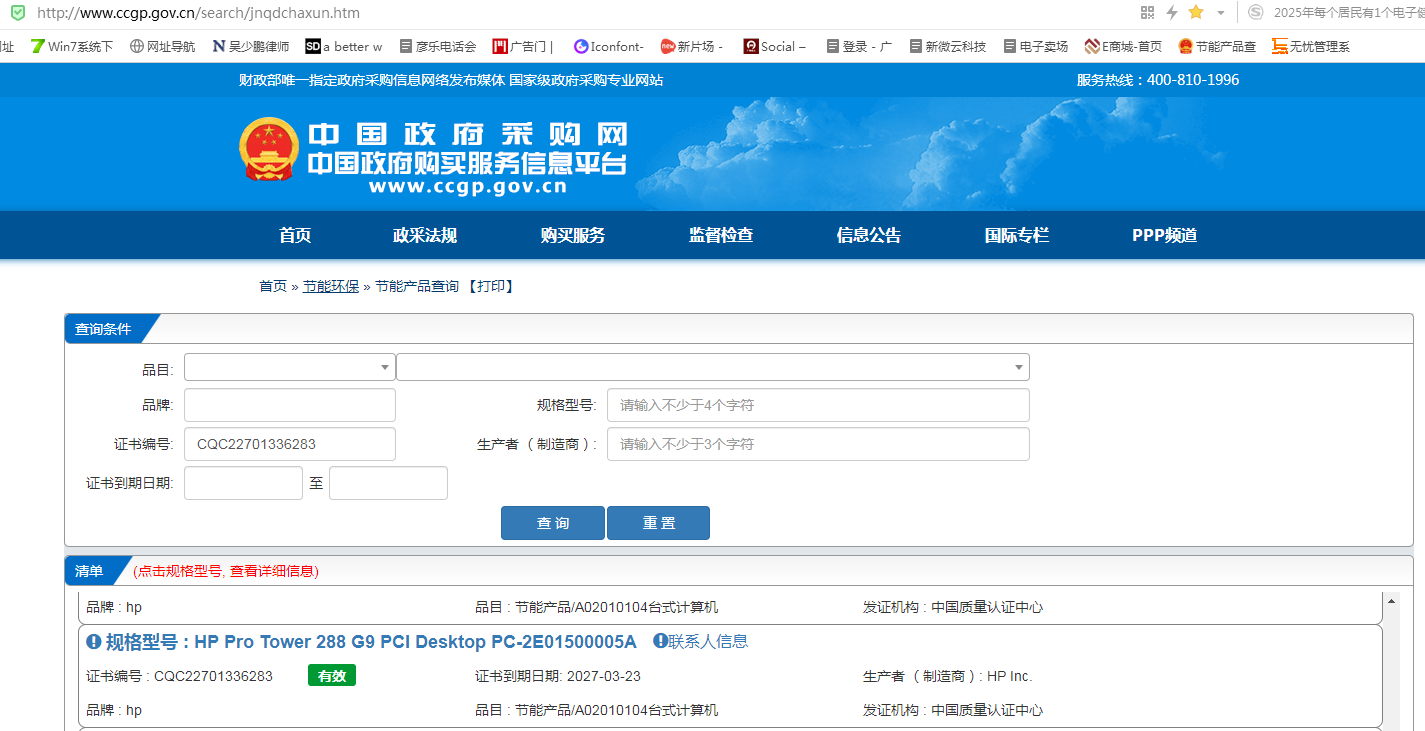
Task: Open HP Pro Tower 288 G9 PC-2E01500005A details
Action: click(x=371, y=641)
